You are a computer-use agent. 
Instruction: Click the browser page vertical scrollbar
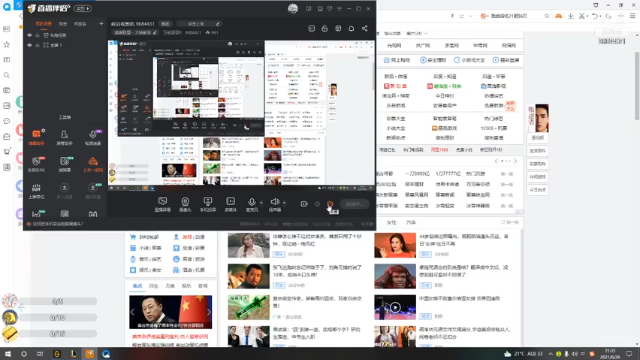(637, 85)
